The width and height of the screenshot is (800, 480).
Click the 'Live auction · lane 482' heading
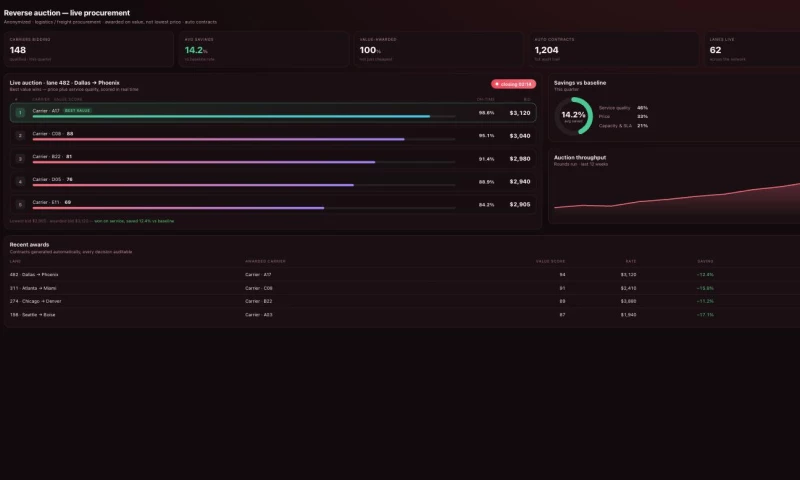pos(64,83)
